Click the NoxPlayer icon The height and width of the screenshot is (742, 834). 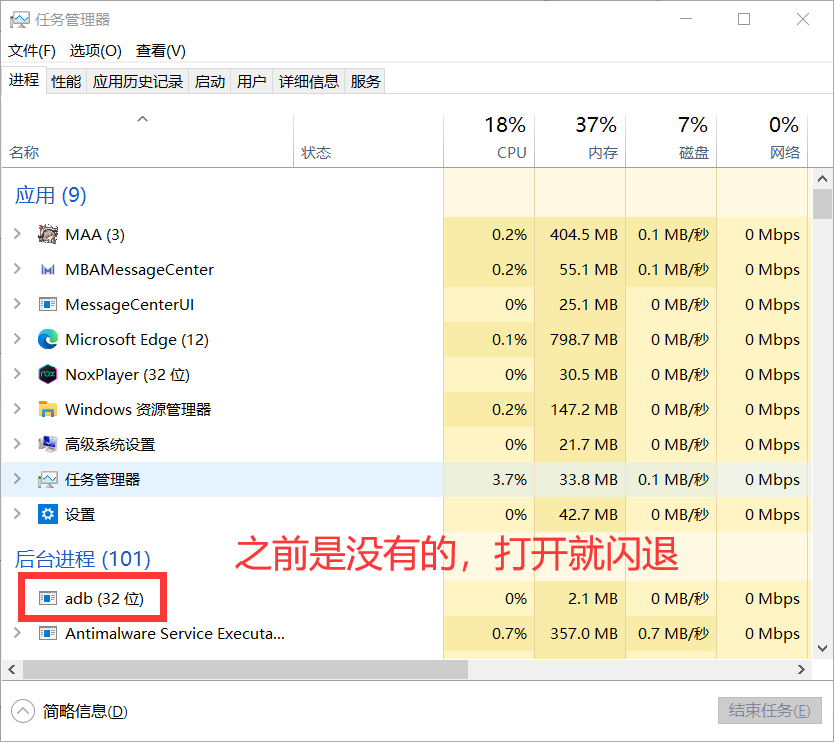point(48,374)
